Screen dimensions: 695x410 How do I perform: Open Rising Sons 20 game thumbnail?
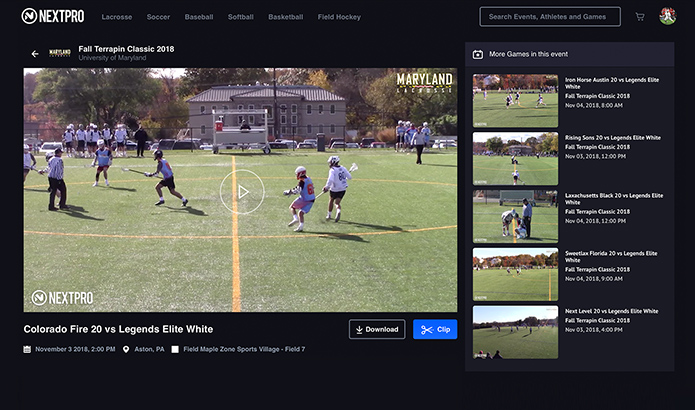pyautogui.click(x=515, y=159)
